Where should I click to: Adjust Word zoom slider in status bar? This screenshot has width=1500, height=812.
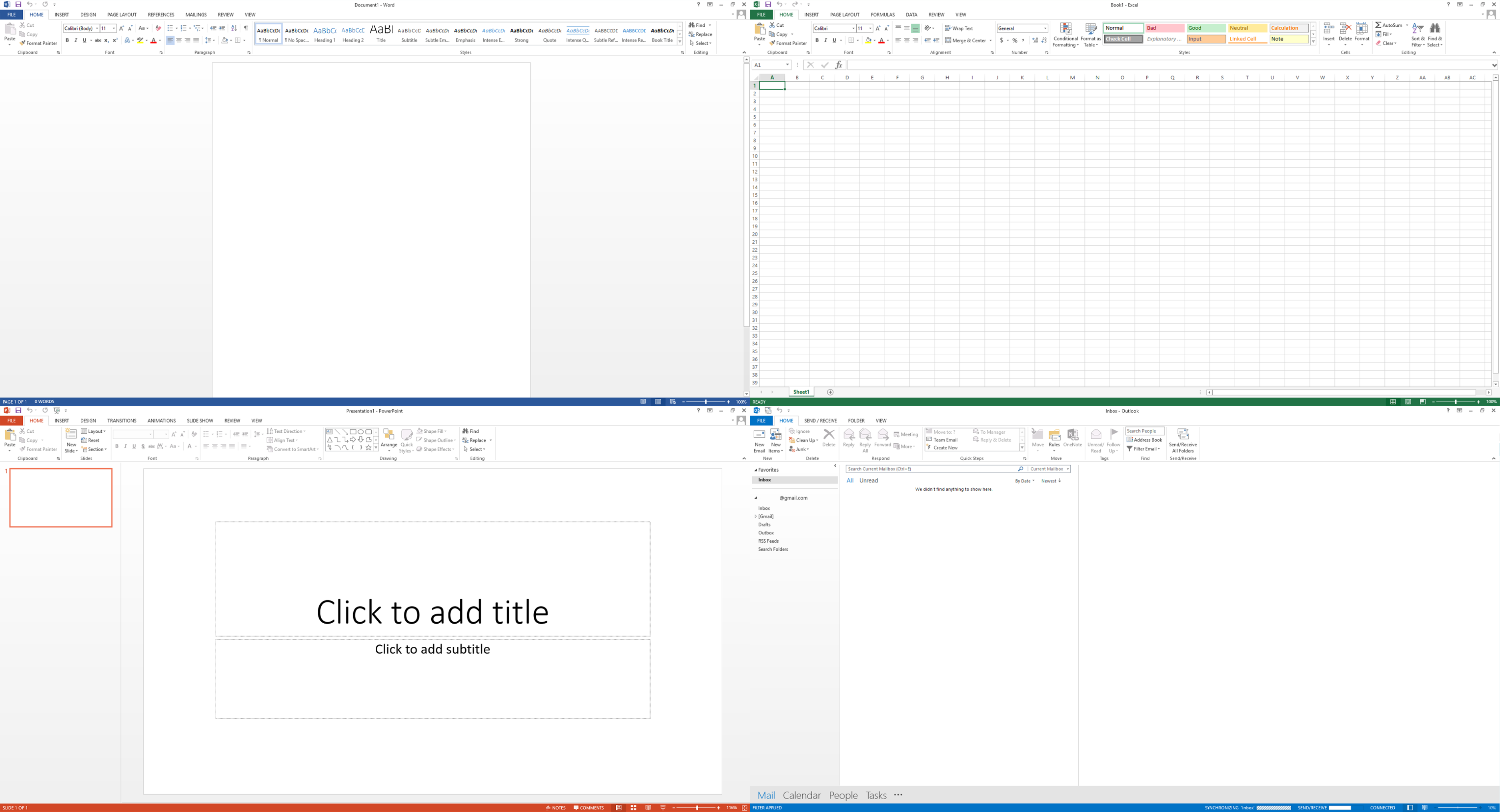pyautogui.click(x=706, y=402)
